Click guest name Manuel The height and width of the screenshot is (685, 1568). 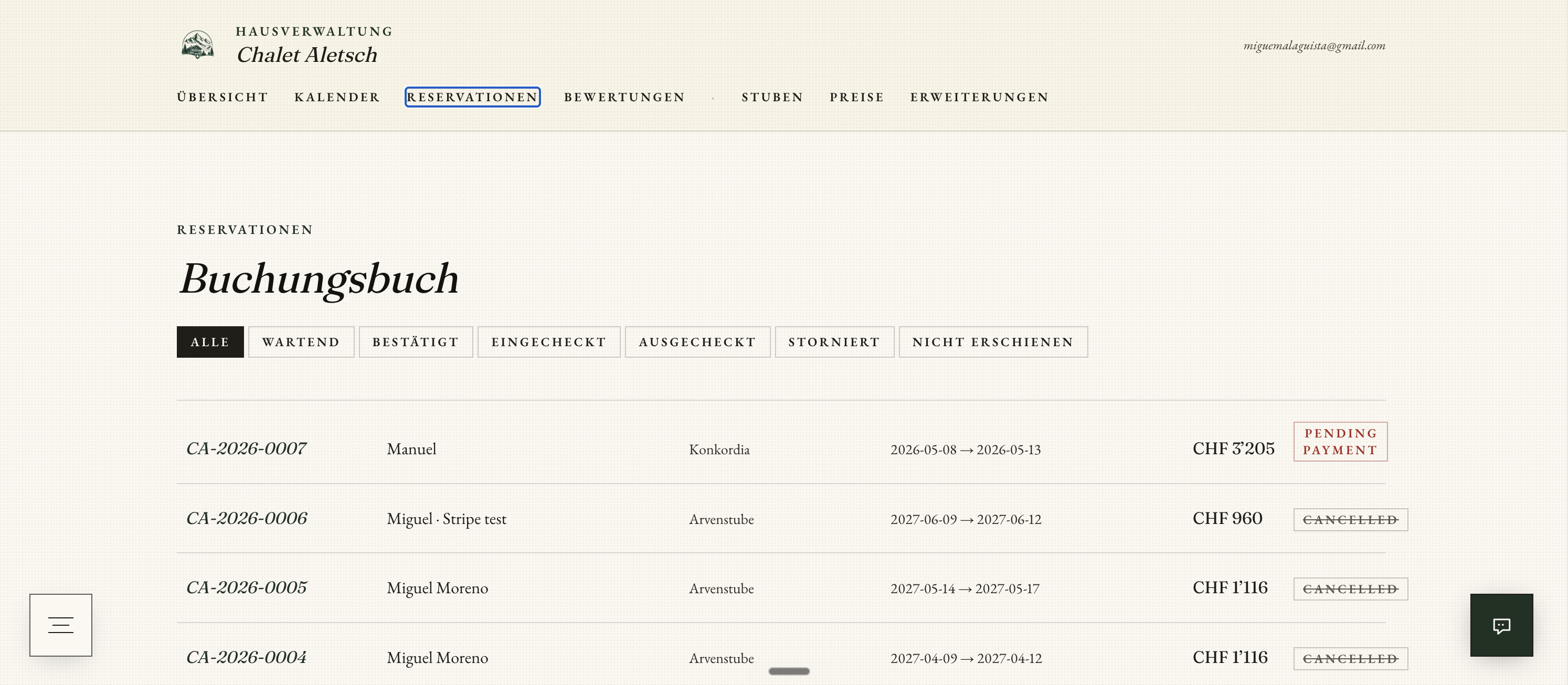[x=411, y=449]
